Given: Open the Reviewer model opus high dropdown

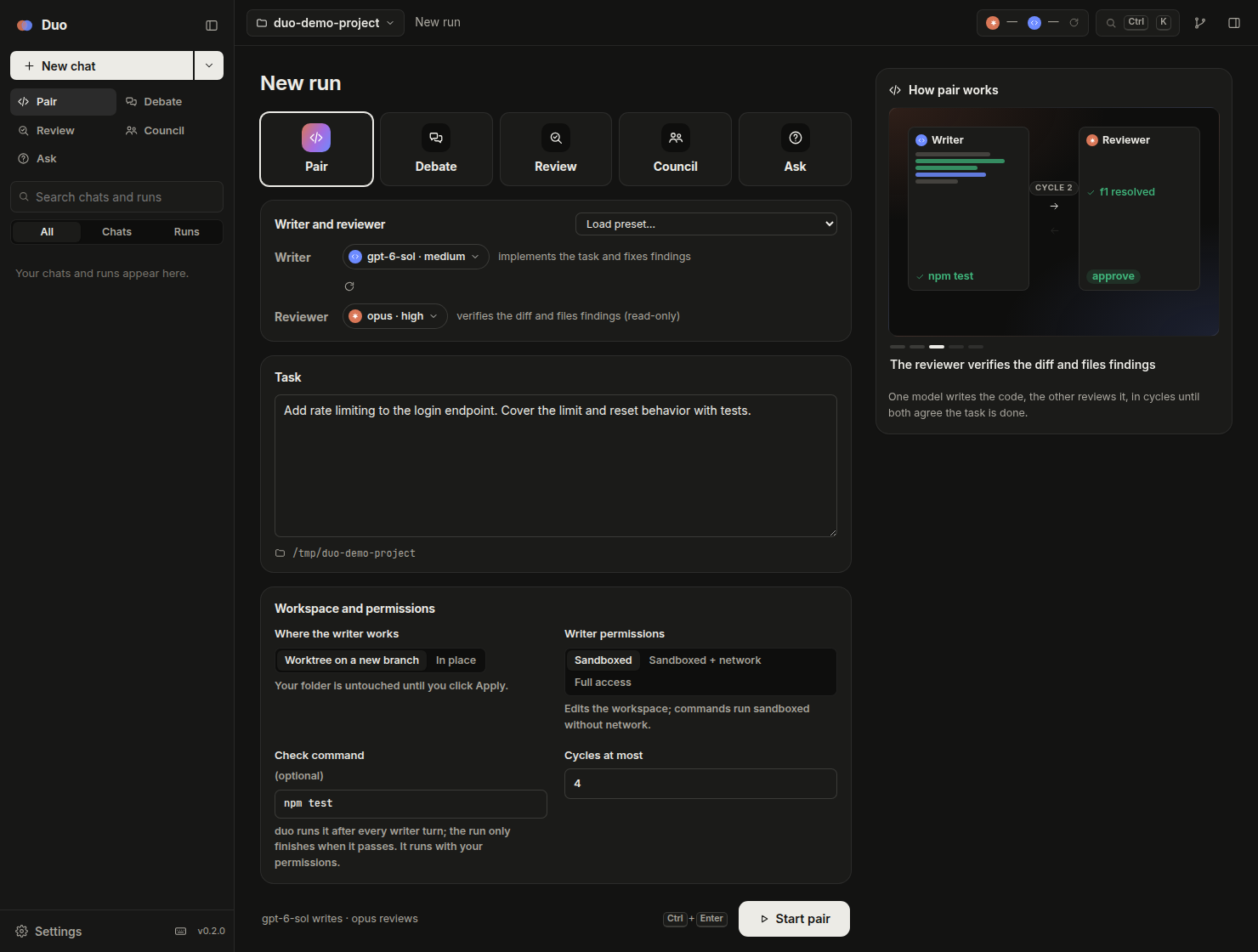Looking at the screenshot, I should 395,316.
